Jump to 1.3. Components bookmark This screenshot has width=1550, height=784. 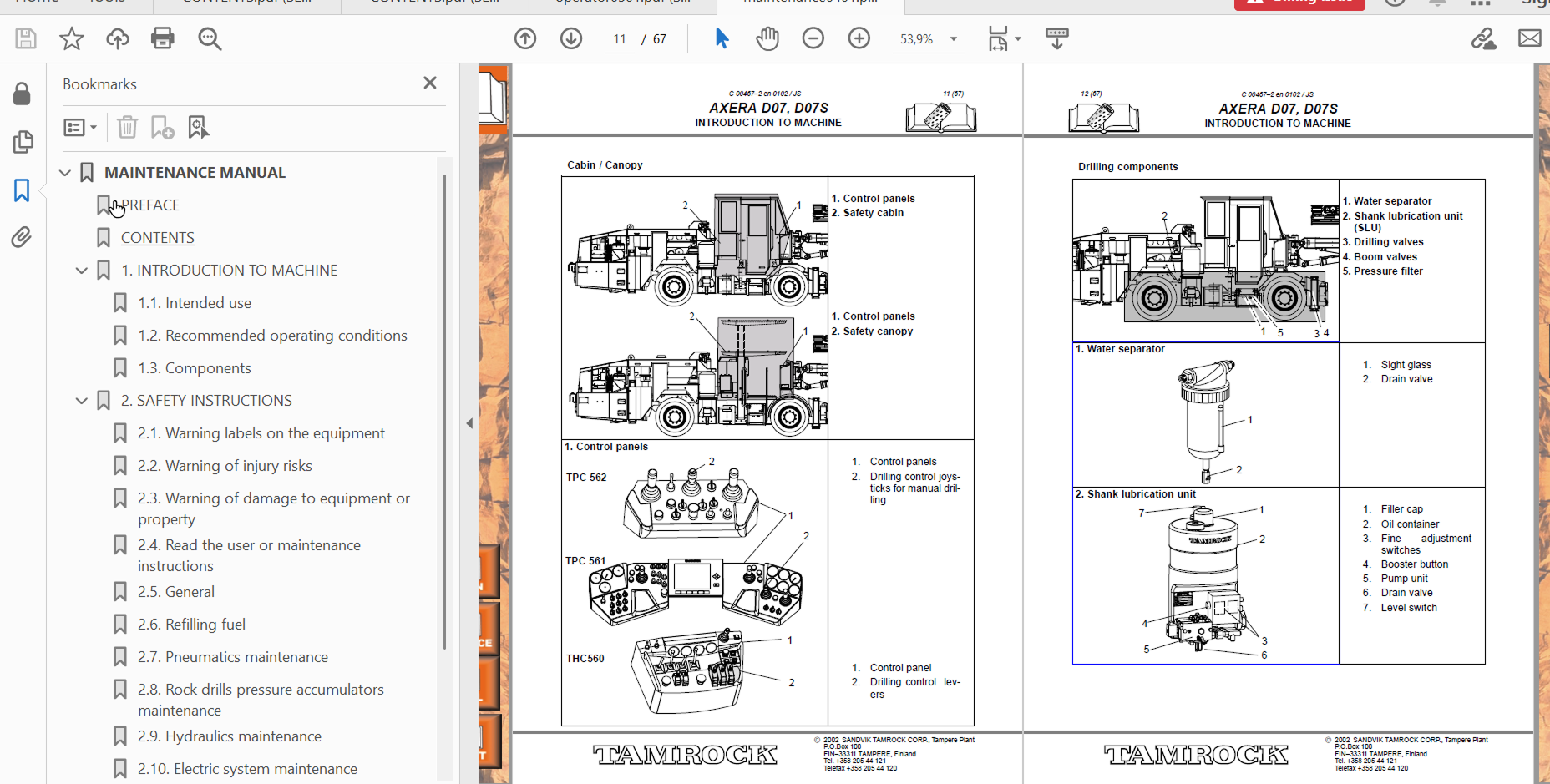pyautogui.click(x=195, y=368)
